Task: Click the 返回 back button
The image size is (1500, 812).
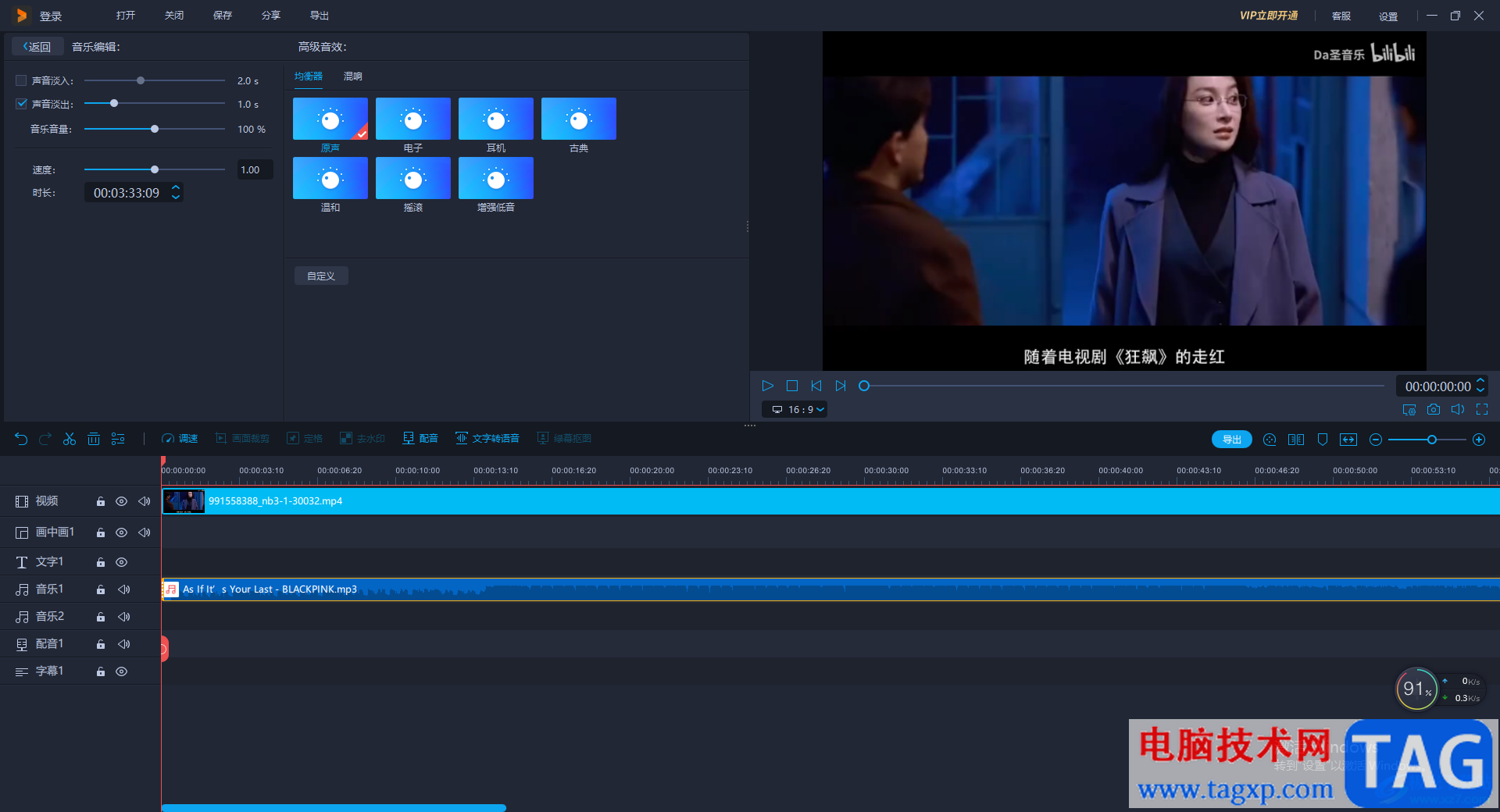Action: click(x=37, y=47)
